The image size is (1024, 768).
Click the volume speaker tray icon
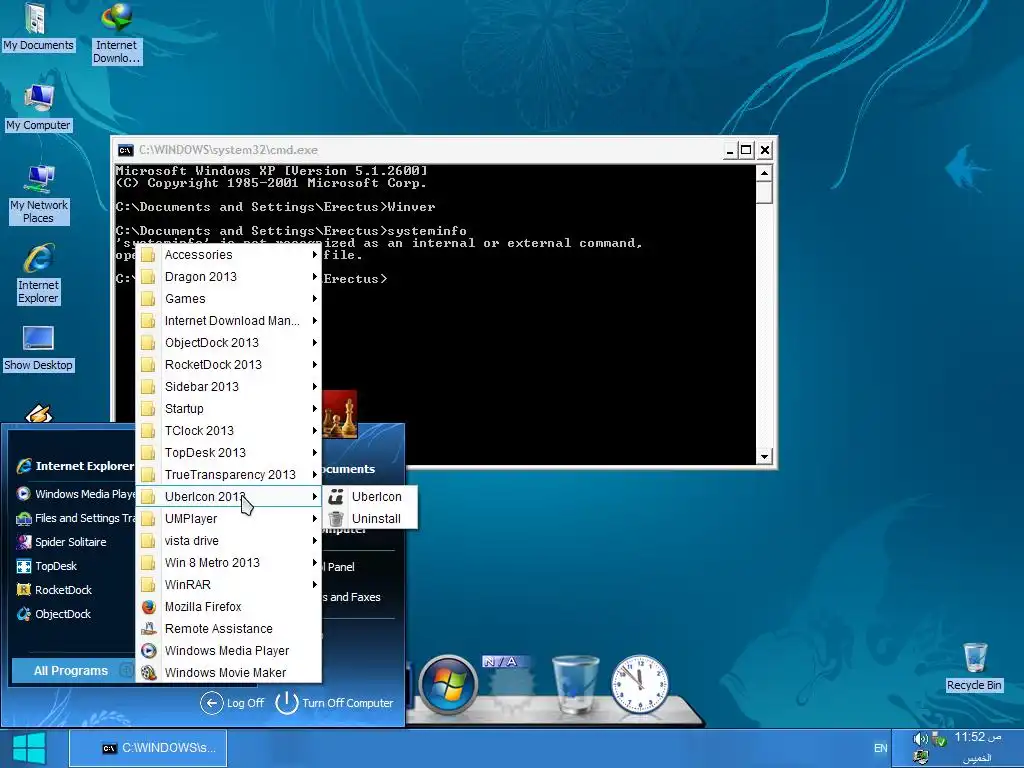point(920,739)
